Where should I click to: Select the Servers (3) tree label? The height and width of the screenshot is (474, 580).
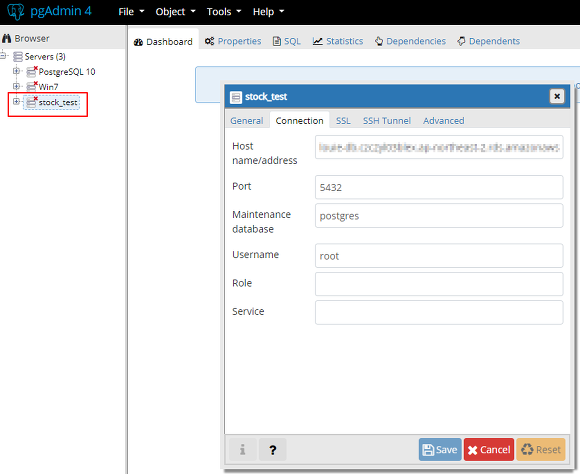coord(45,57)
